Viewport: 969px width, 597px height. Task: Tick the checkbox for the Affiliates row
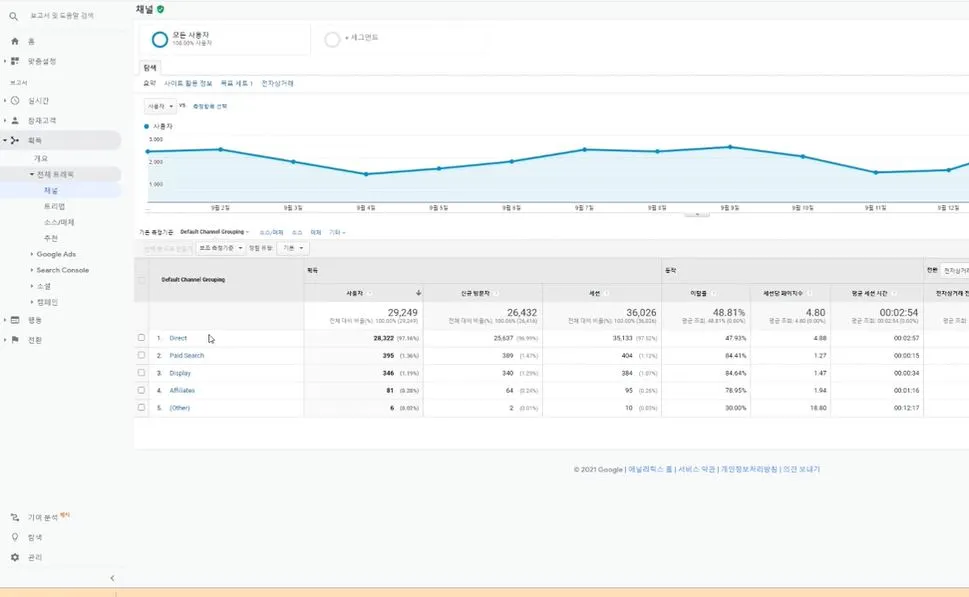[x=142, y=390]
